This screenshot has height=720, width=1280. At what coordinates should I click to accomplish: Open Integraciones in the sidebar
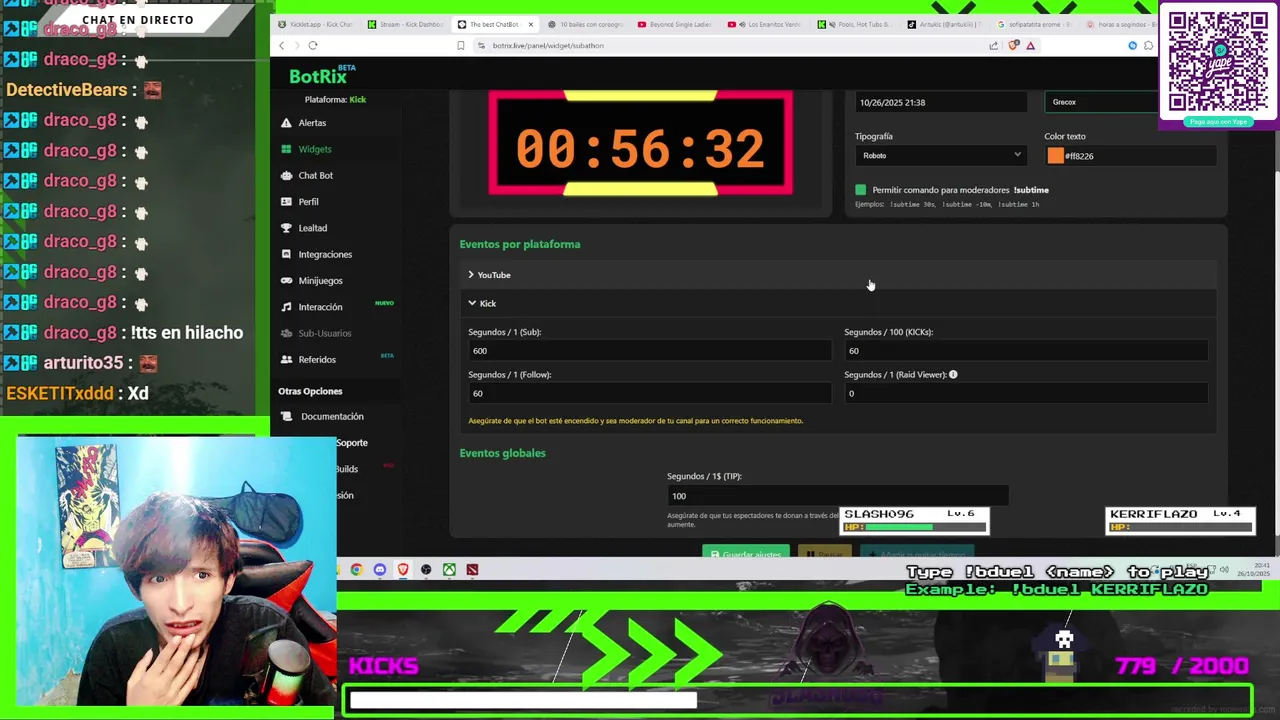click(x=325, y=254)
